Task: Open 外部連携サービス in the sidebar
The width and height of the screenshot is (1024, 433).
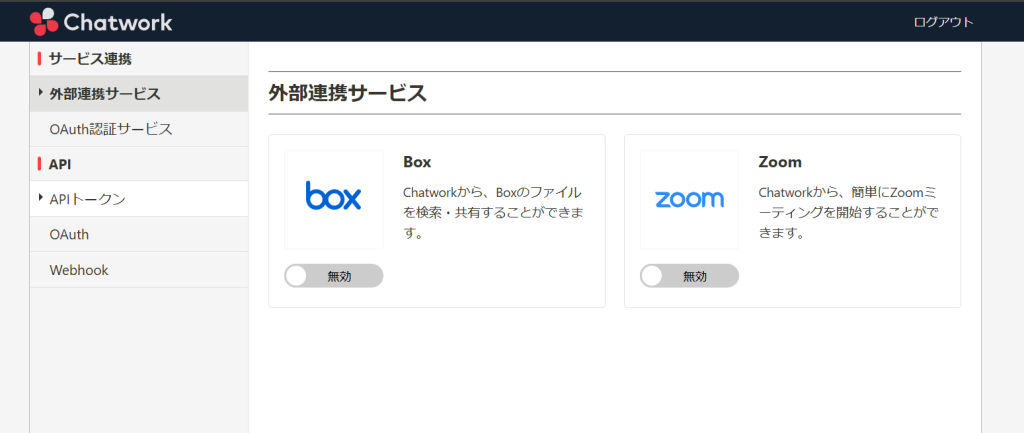Action: click(104, 94)
